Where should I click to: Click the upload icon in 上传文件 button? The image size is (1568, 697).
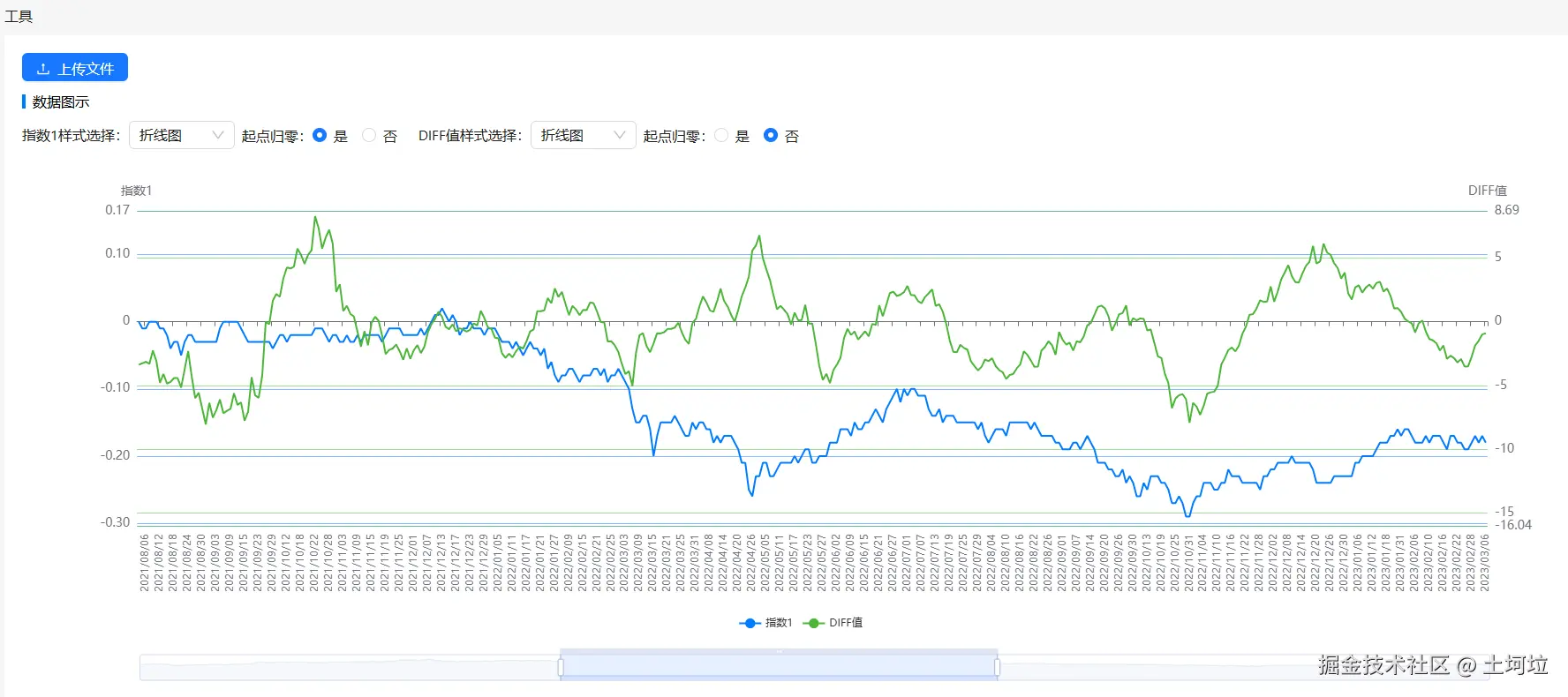point(42,69)
